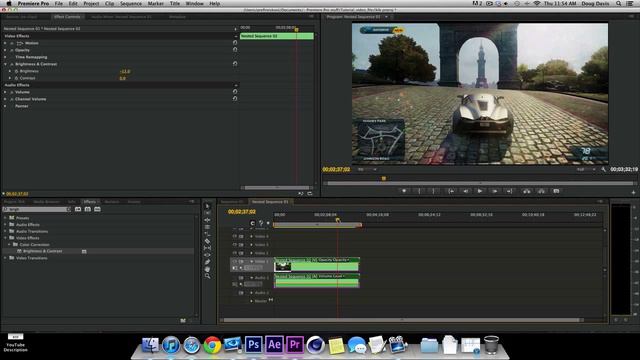Expand the Motion effect properties
Image resolution: width=640 pixels, height=360 pixels.
[x=5, y=43]
